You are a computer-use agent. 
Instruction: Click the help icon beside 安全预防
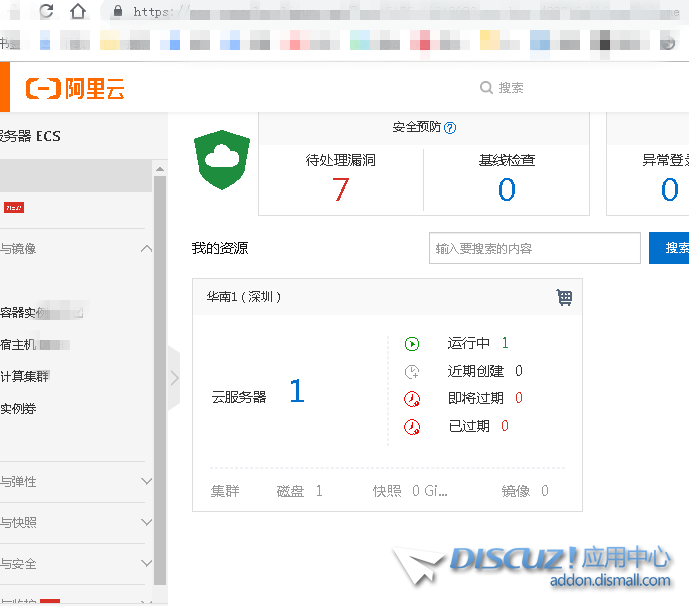[x=450, y=128]
